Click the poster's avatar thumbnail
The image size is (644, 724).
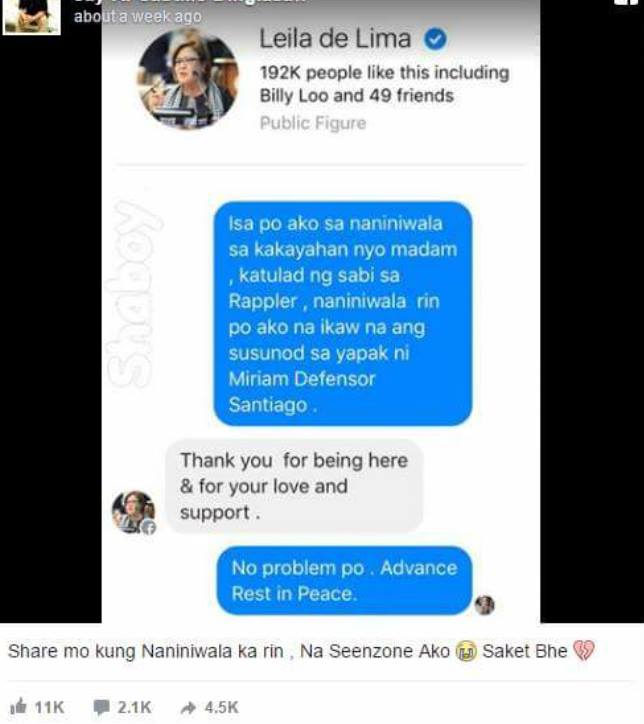coord(31,17)
